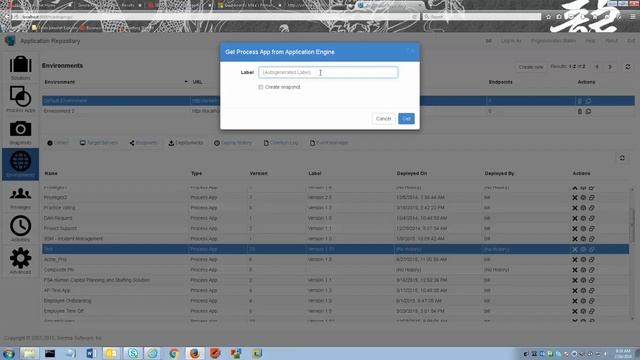
Task: Open the About link in the top bar
Action: click(x=611, y=41)
